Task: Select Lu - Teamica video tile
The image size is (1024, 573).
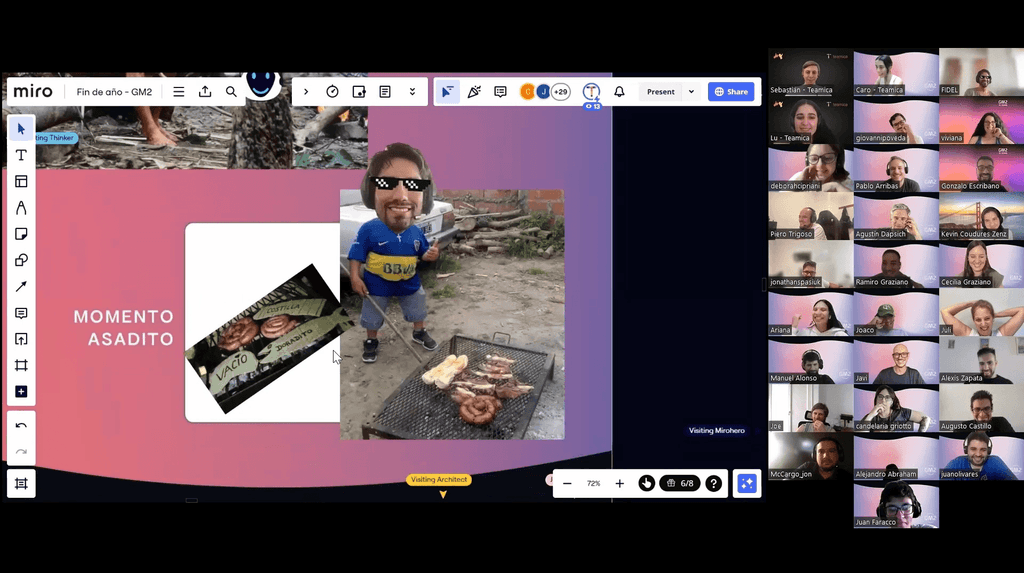Action: tap(810, 120)
